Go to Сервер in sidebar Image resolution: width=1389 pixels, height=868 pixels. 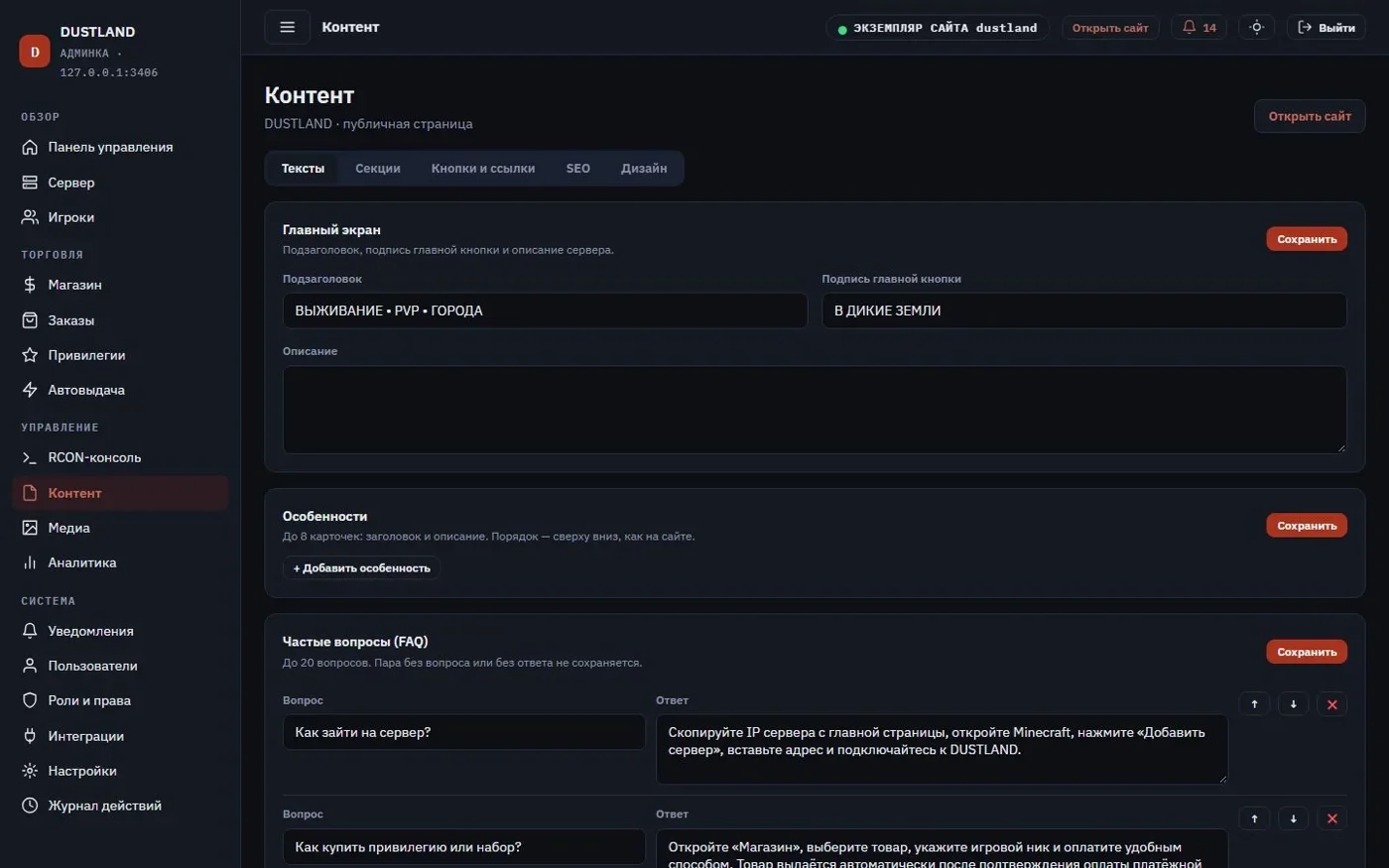120,183
